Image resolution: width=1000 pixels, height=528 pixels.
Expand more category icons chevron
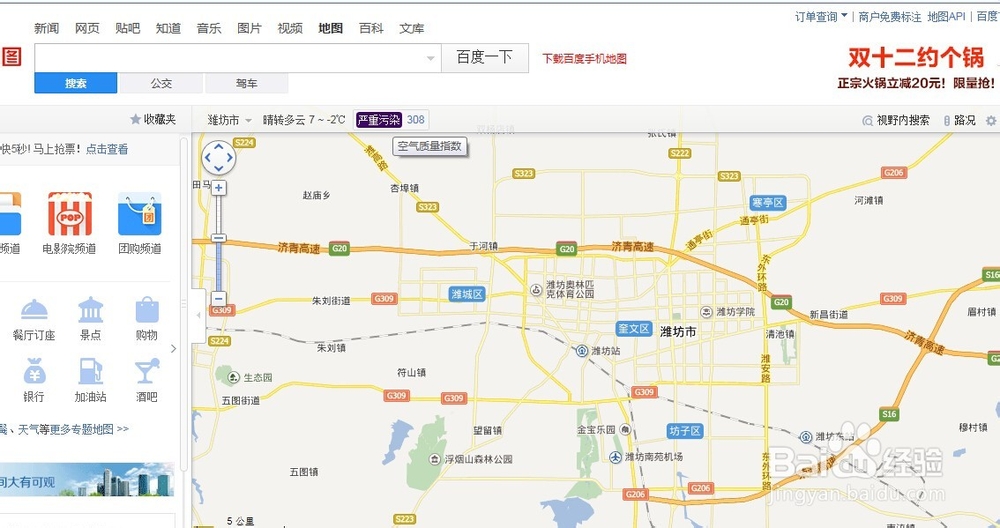point(173,349)
